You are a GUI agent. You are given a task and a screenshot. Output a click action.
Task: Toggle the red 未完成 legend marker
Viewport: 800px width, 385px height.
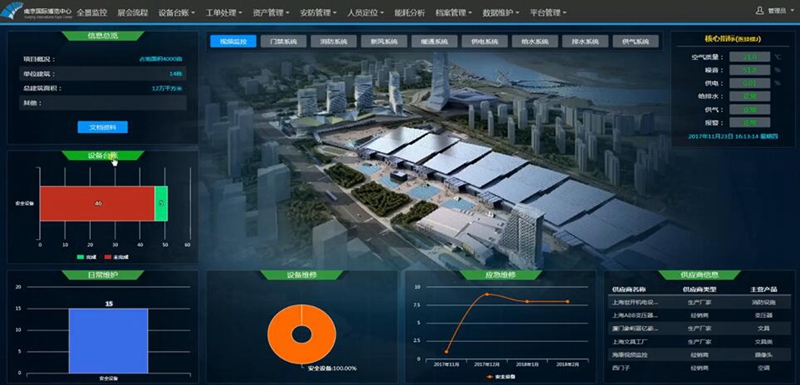click(x=107, y=257)
